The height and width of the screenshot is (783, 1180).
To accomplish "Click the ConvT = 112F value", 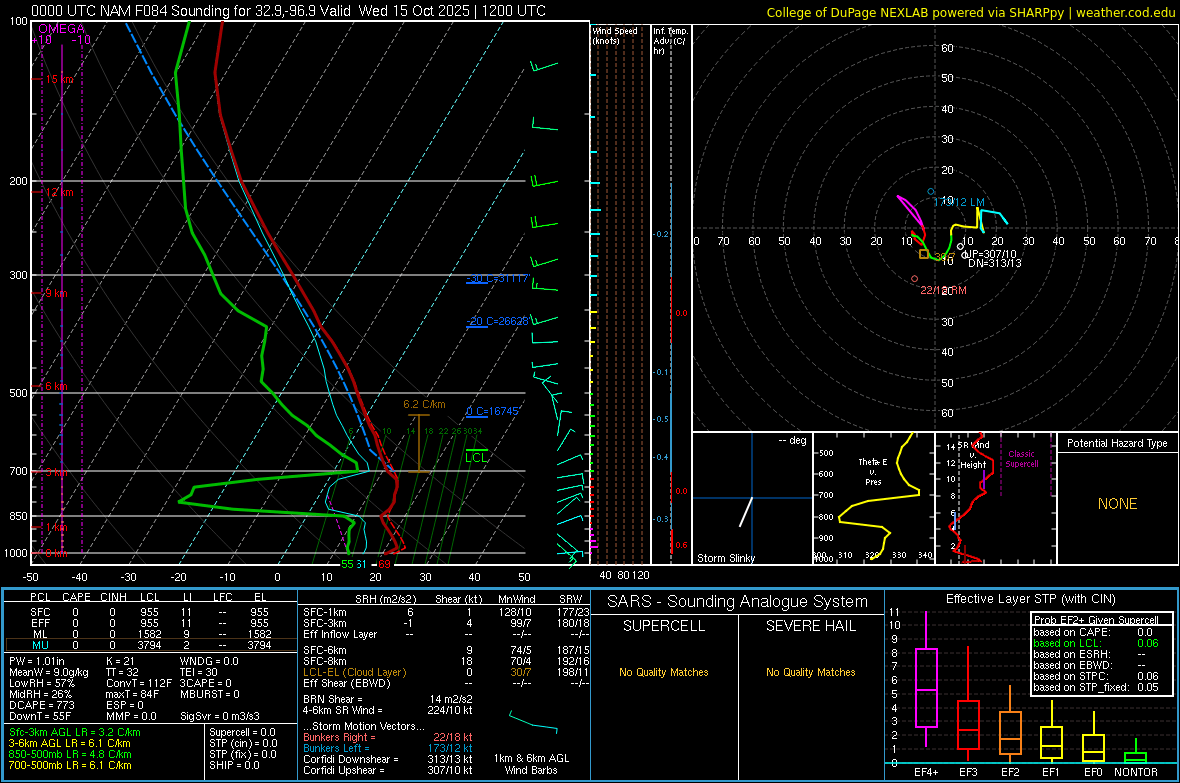I will tap(138, 683).
